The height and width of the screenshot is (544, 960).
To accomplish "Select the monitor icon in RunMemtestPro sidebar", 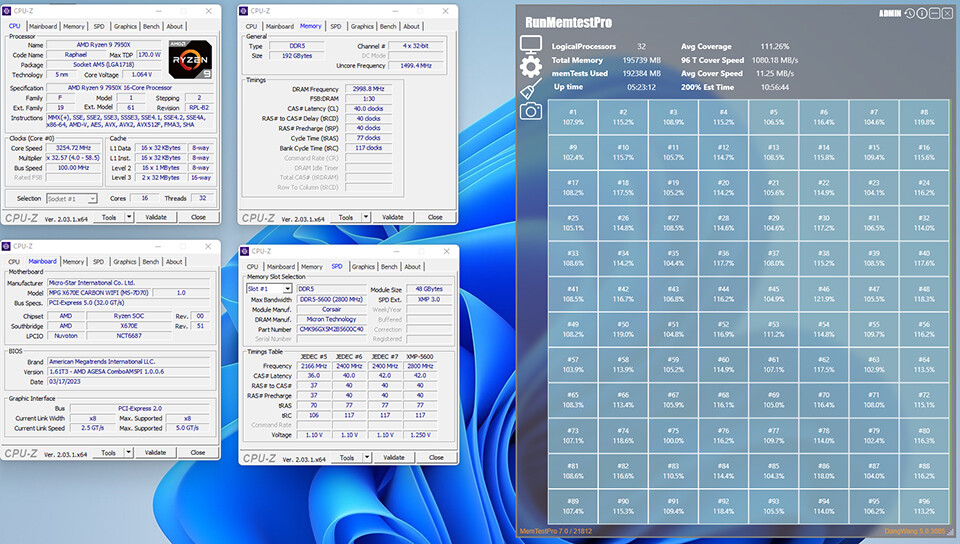I will 531,45.
